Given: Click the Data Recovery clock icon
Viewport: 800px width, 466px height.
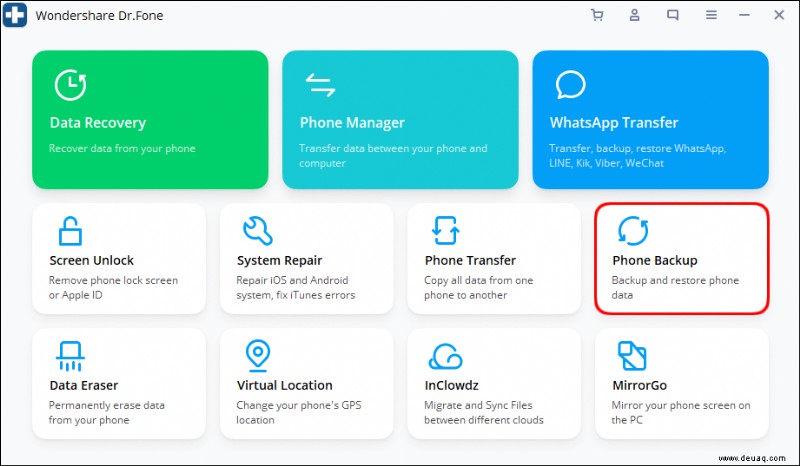Looking at the screenshot, I should point(70,85).
